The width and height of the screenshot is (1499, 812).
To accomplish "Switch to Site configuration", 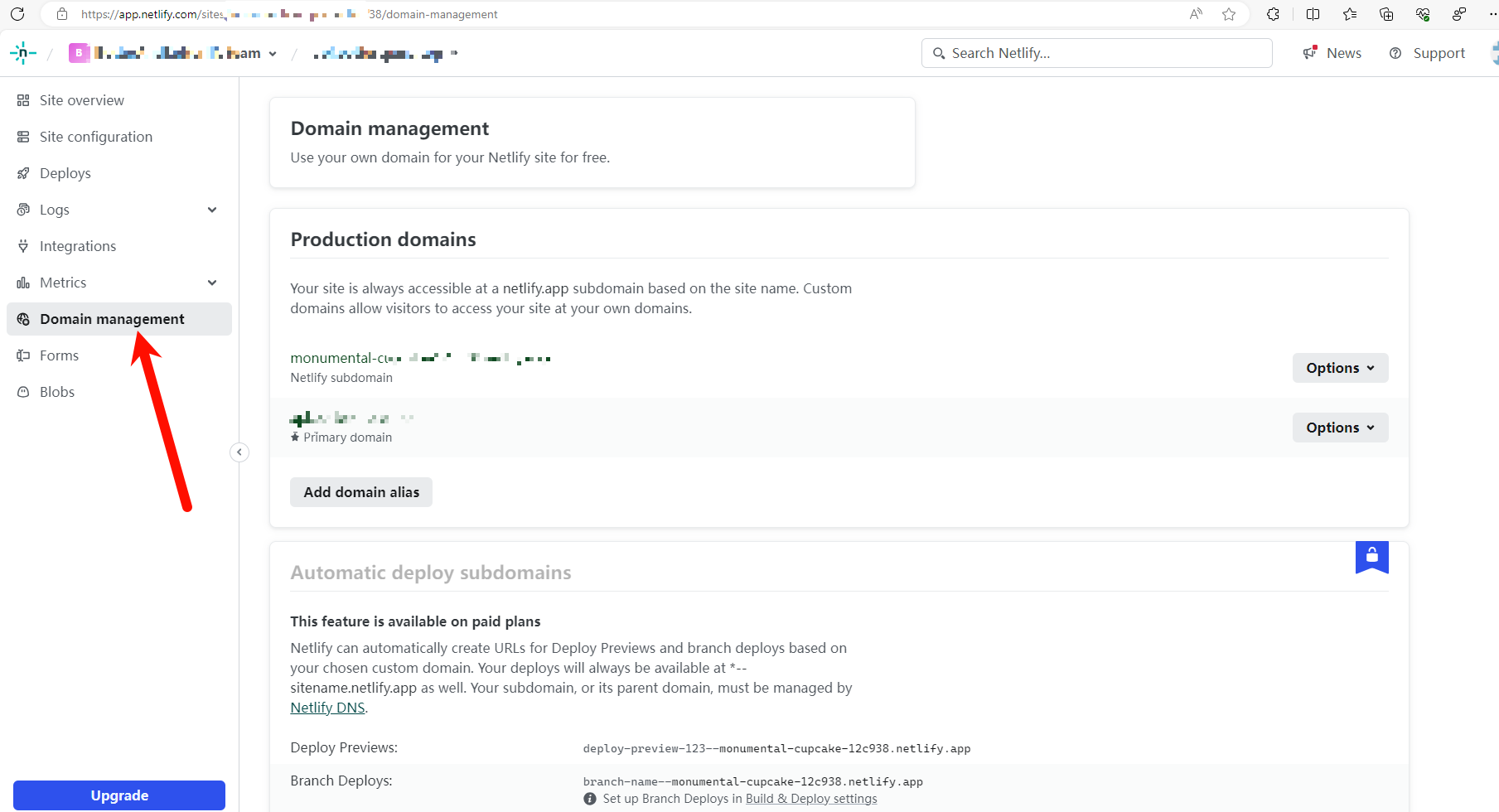I will 95,136.
